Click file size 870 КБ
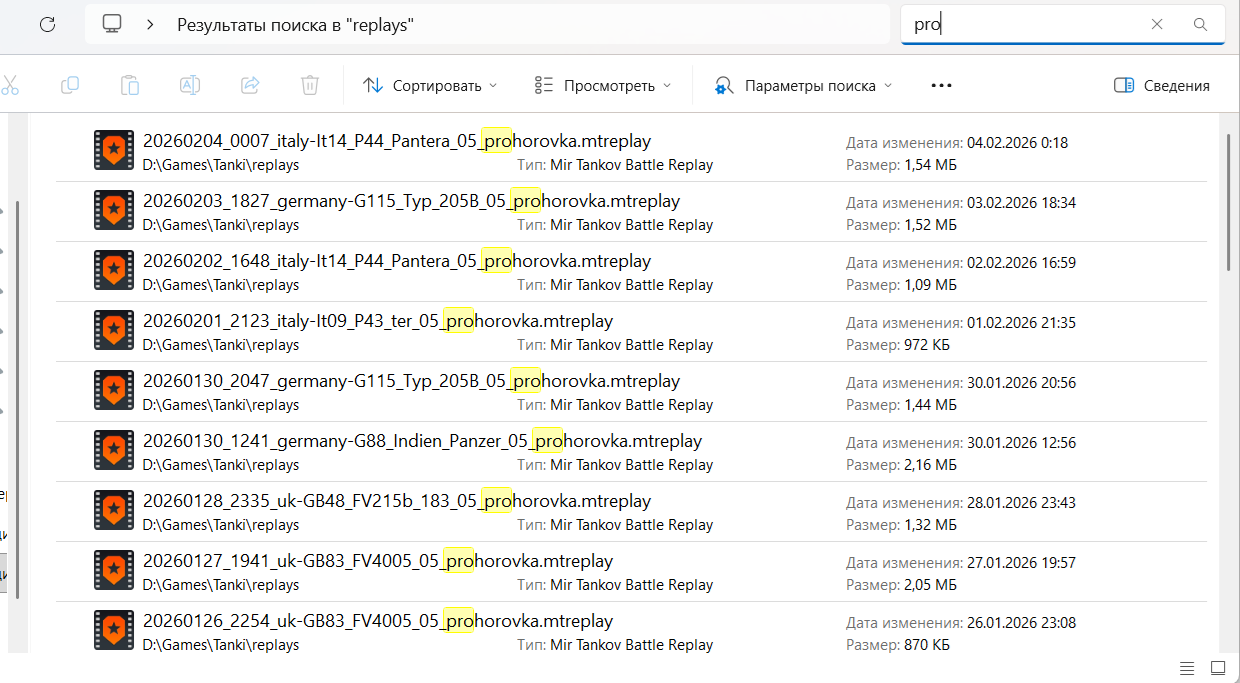Viewport: 1240px width, 683px height. click(927, 645)
